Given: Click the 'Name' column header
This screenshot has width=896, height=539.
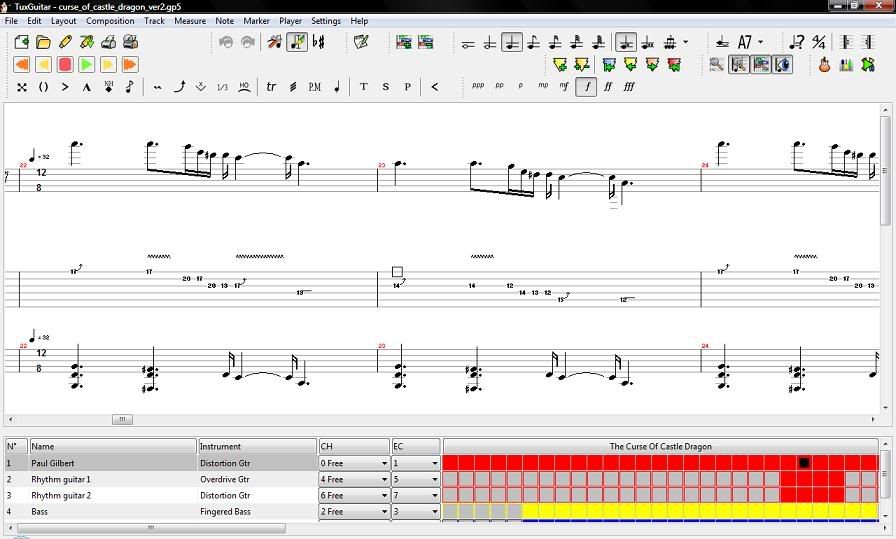Looking at the screenshot, I should tap(113, 446).
